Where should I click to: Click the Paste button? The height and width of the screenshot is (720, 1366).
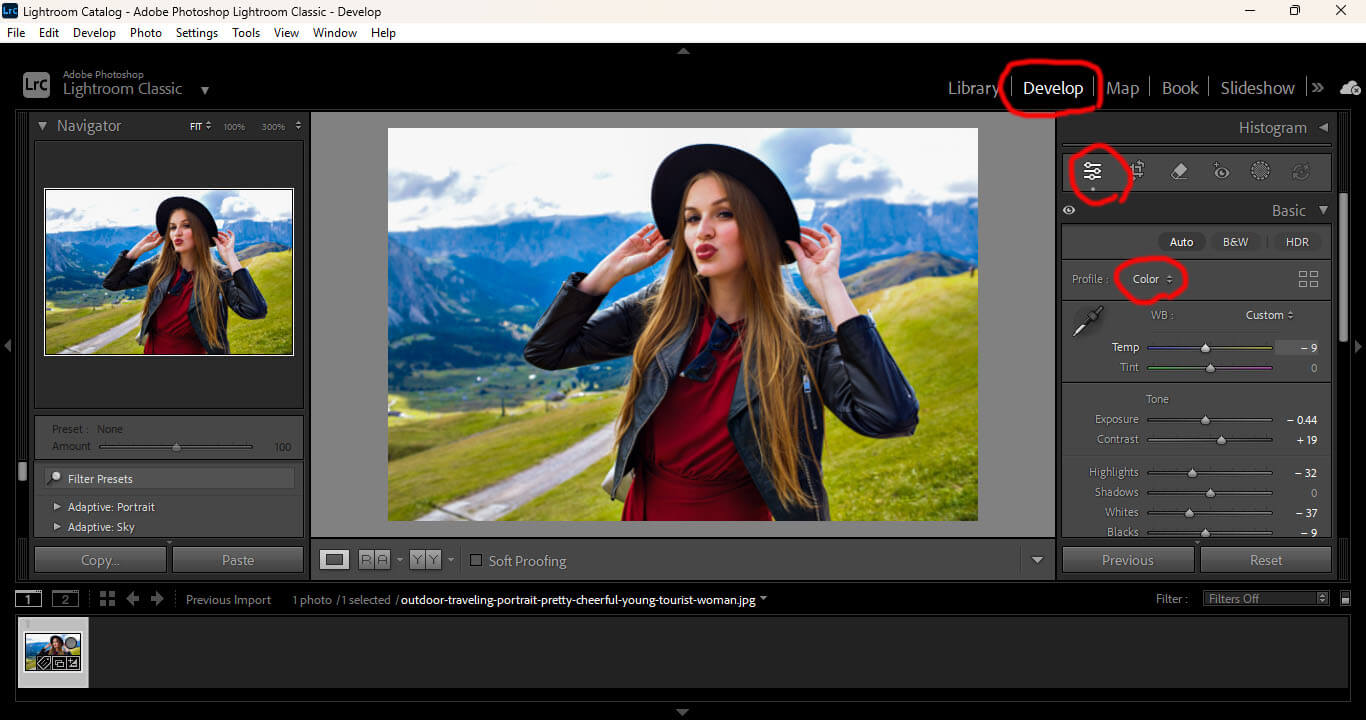[237, 560]
